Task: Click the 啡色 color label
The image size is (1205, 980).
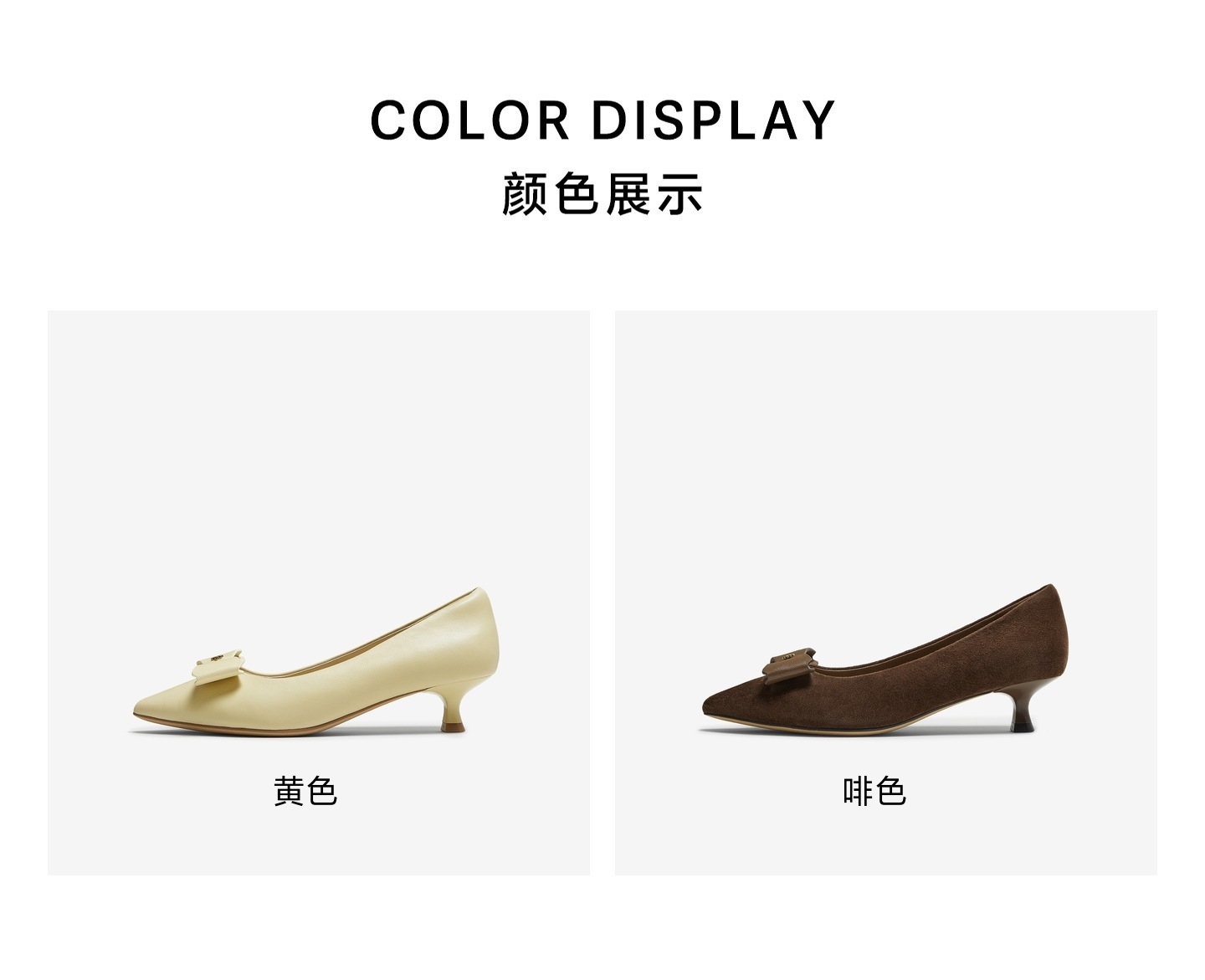Action: [874, 791]
